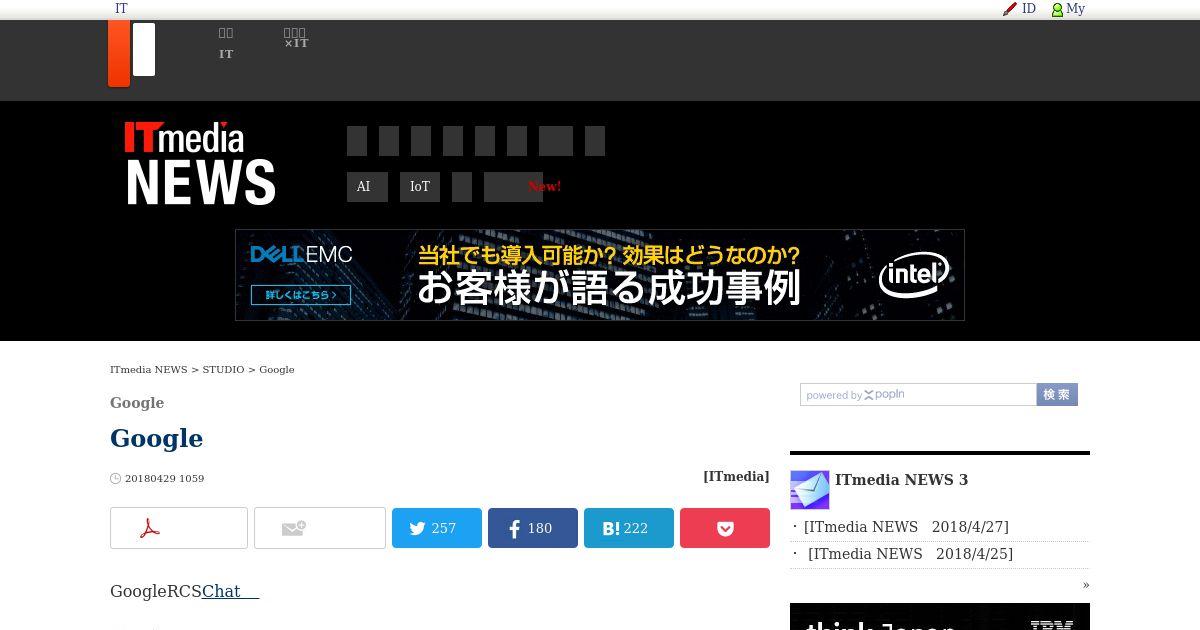Open the ITmedia NEWS 2018/4/25 newsletter link
This screenshot has height=630, width=1200.
(x=910, y=554)
